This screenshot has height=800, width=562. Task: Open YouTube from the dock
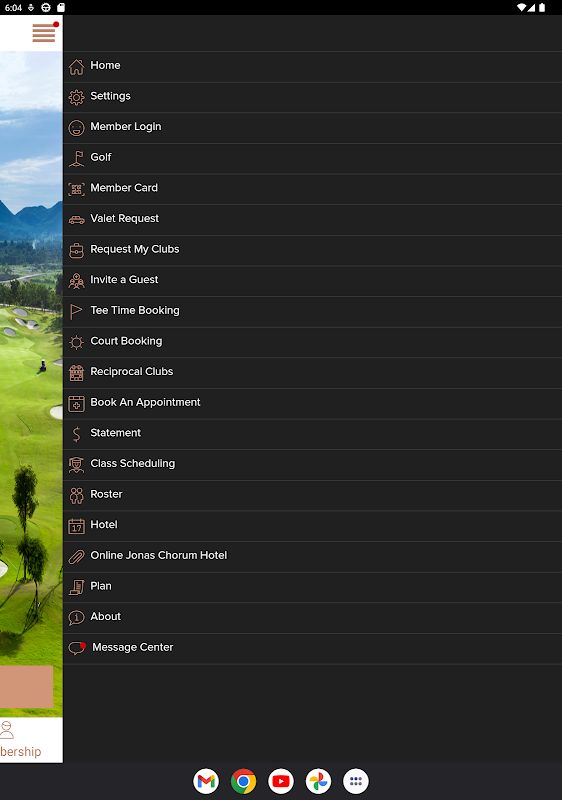tap(281, 781)
